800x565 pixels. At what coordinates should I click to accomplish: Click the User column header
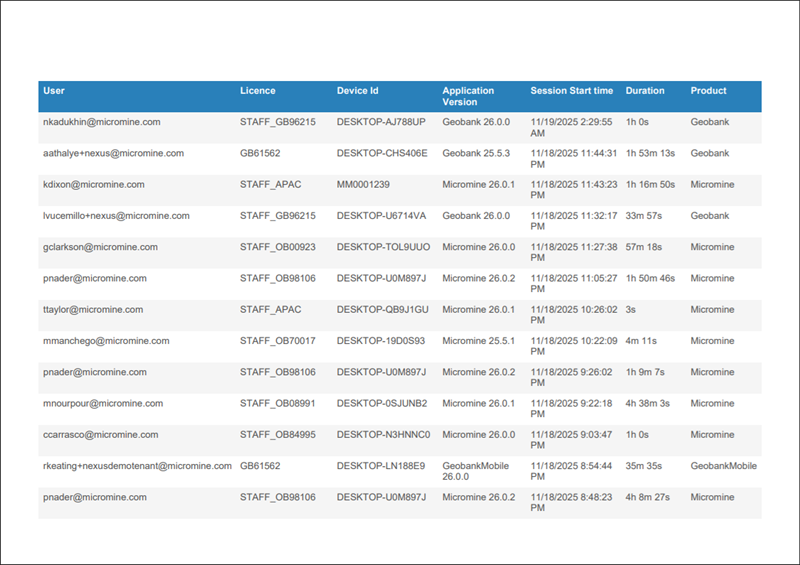[54, 91]
